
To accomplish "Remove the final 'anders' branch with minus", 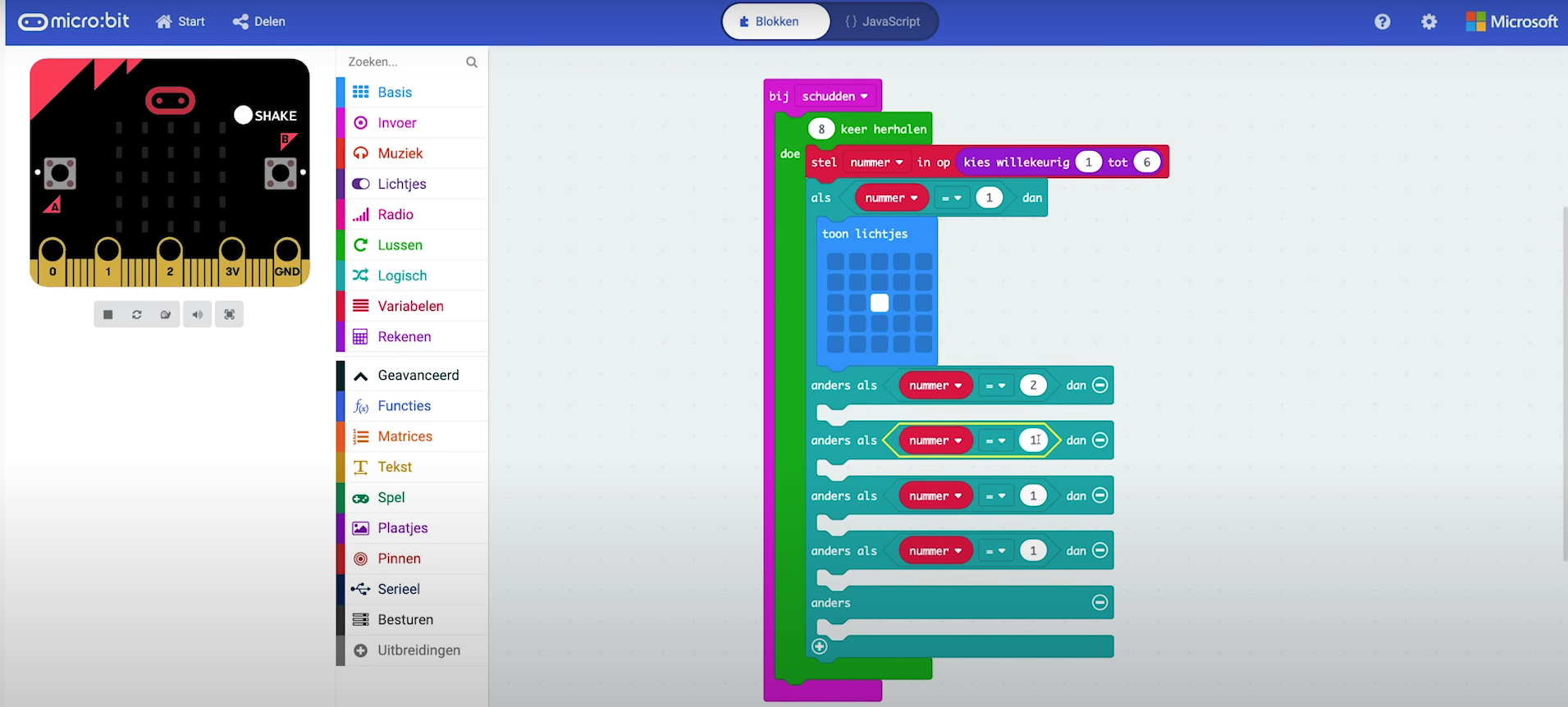I will pos(1099,603).
